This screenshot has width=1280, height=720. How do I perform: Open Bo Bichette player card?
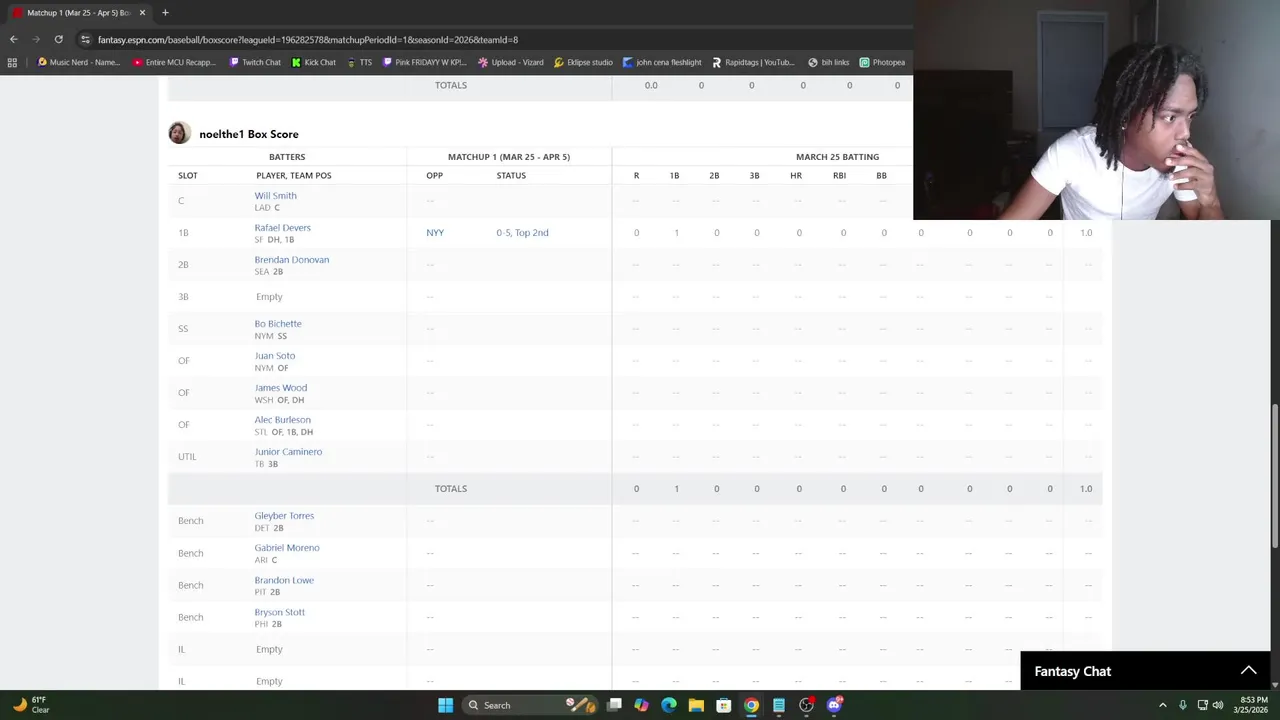point(277,323)
